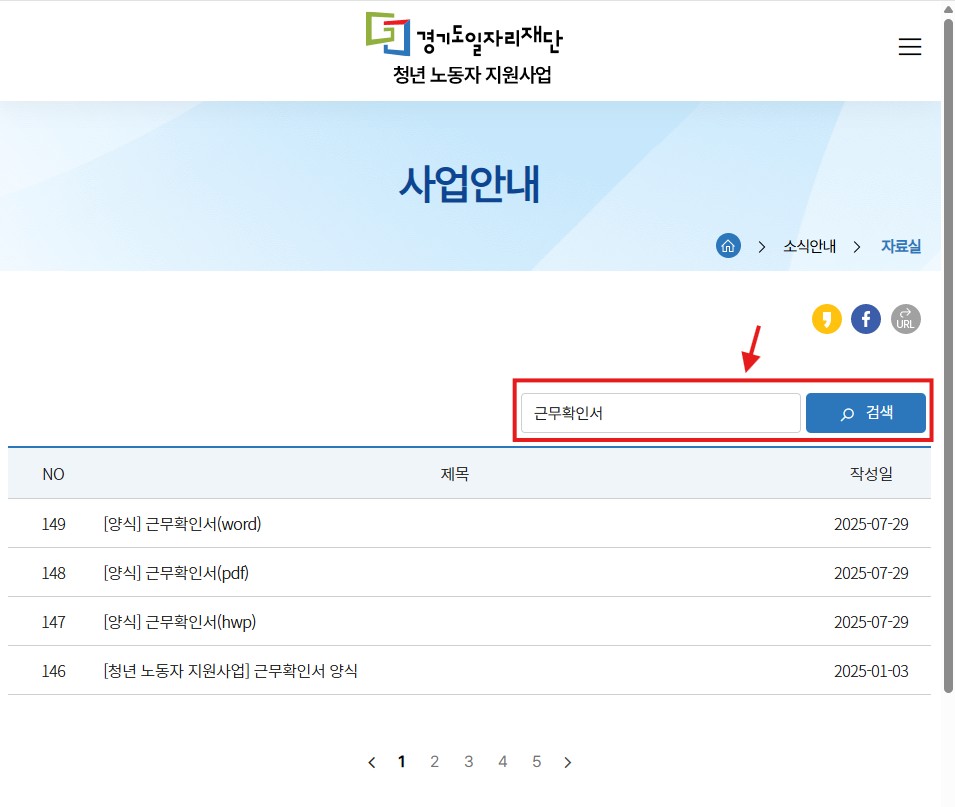Open post [양식] 근무확인서(pdf)
The width and height of the screenshot is (955, 807).
pyautogui.click(x=176, y=573)
